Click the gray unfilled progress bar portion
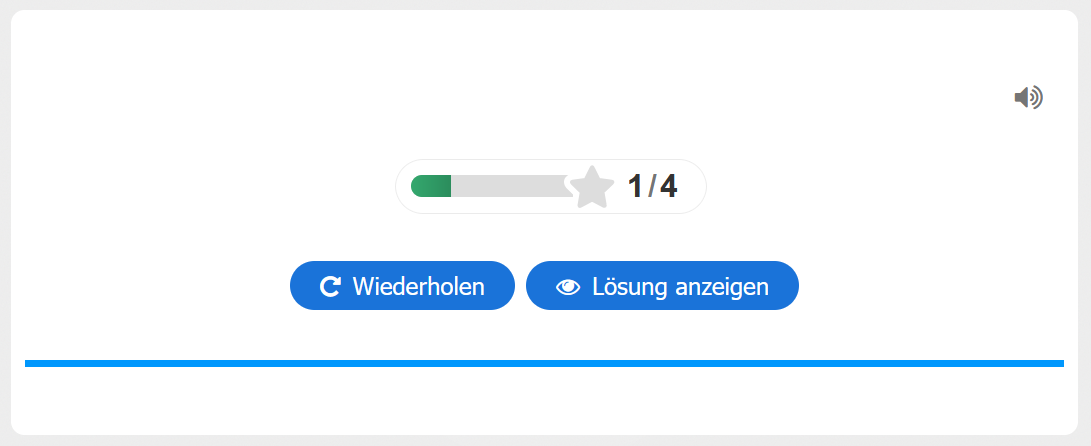 (x=508, y=186)
